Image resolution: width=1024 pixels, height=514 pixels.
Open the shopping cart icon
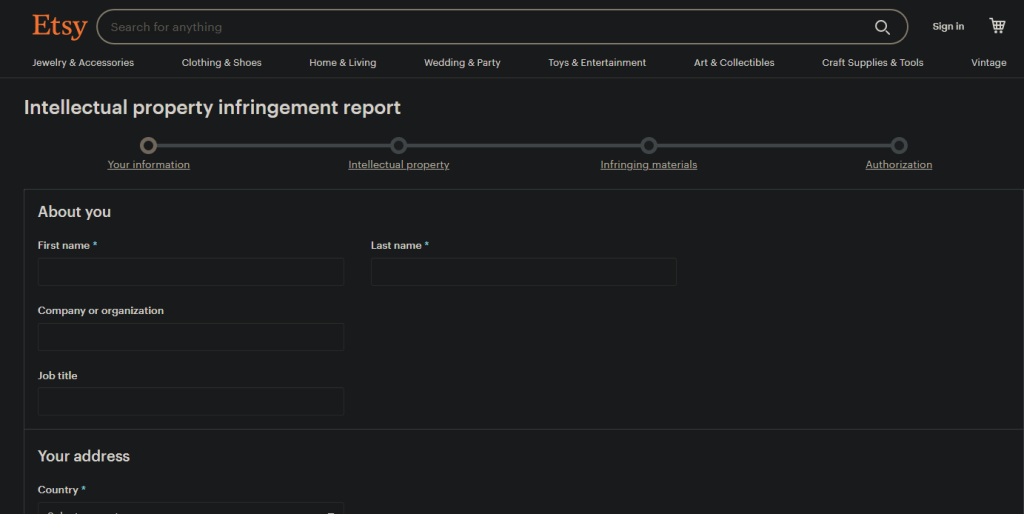click(x=997, y=26)
